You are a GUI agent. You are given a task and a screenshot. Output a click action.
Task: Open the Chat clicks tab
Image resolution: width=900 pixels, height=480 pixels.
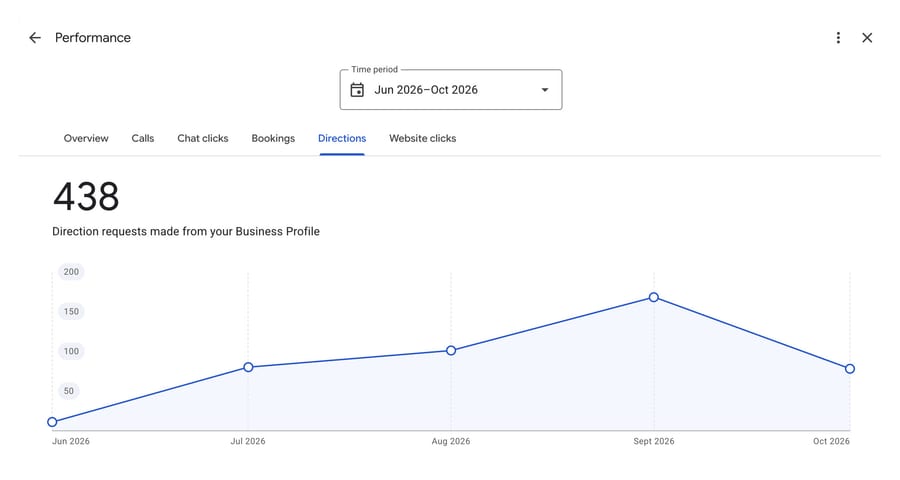point(203,138)
